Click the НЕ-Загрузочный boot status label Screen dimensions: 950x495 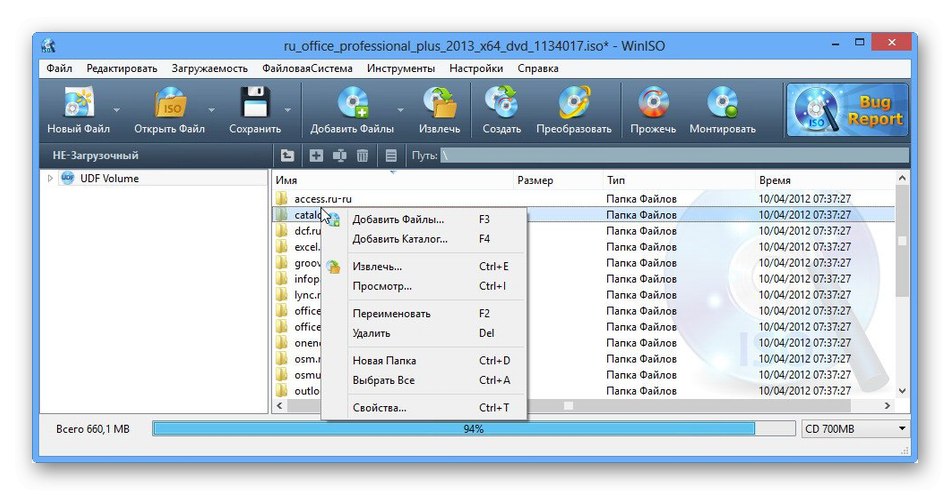coord(95,156)
